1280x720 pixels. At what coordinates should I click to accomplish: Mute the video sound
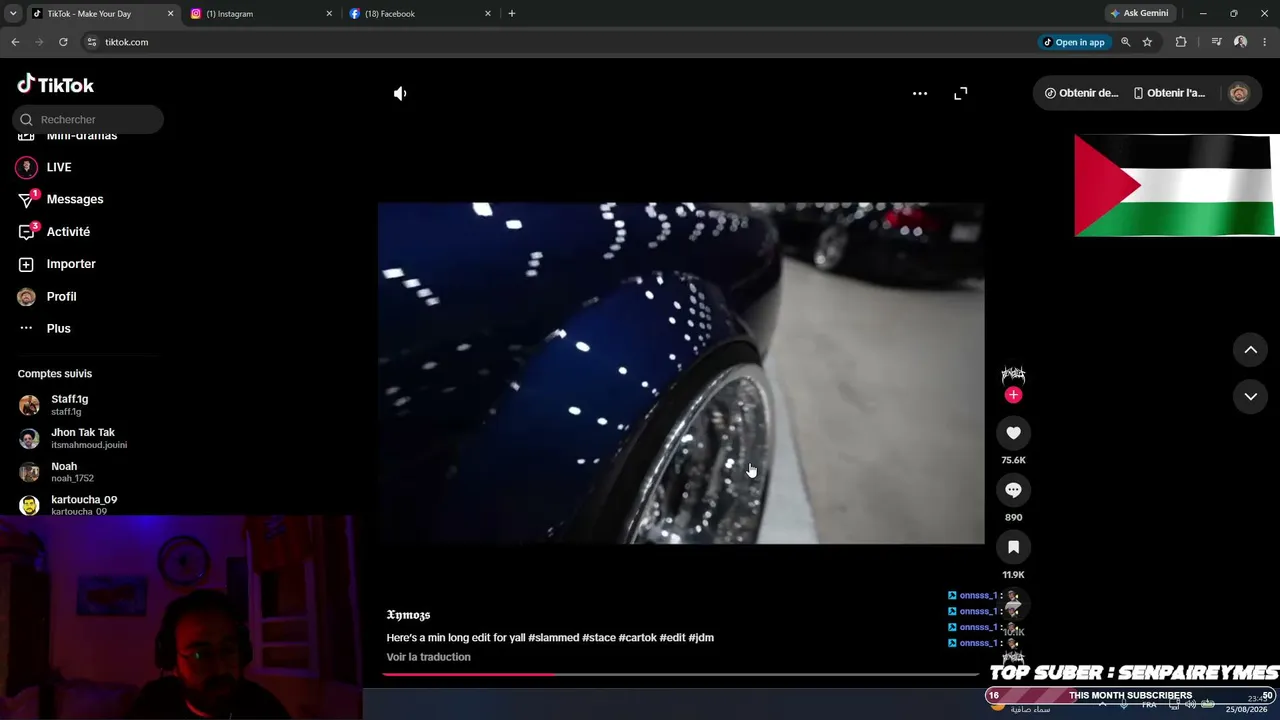click(x=400, y=93)
